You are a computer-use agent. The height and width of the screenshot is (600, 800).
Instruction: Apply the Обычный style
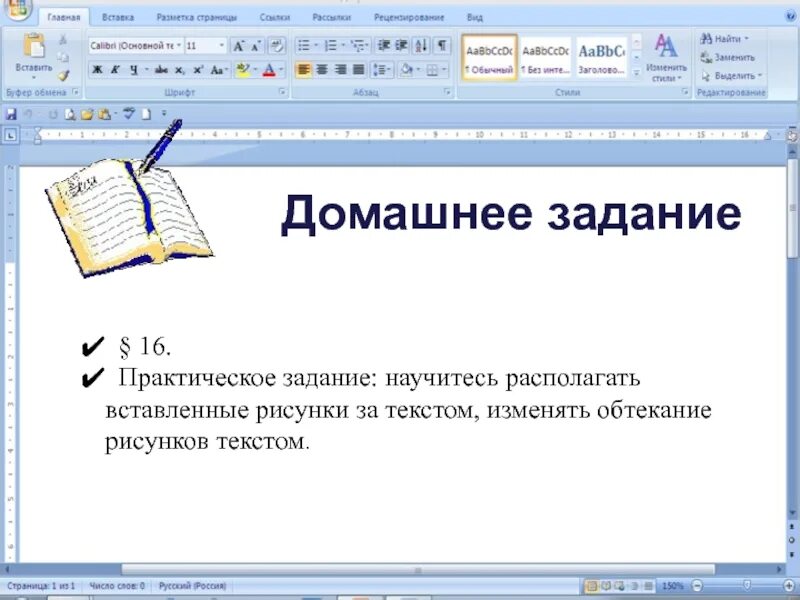tap(489, 57)
